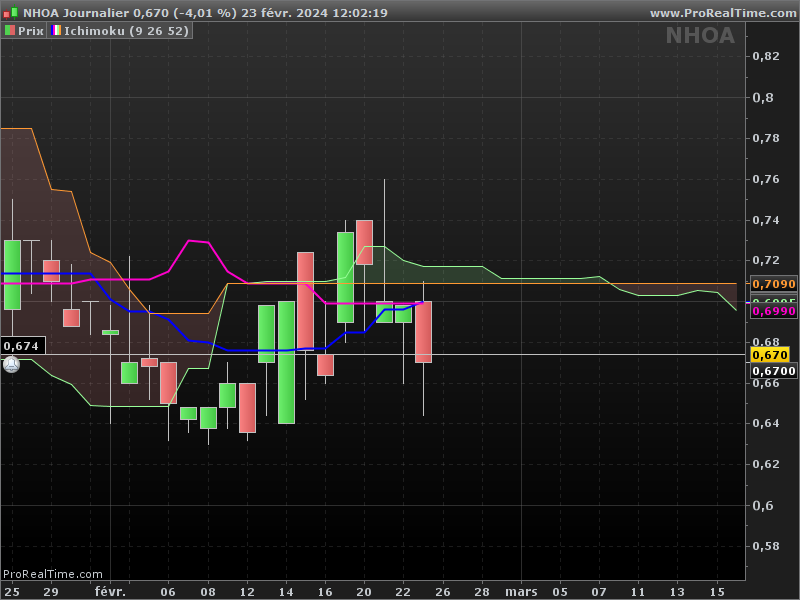Click the black 0,6700 cursor price tag

(x=773, y=371)
